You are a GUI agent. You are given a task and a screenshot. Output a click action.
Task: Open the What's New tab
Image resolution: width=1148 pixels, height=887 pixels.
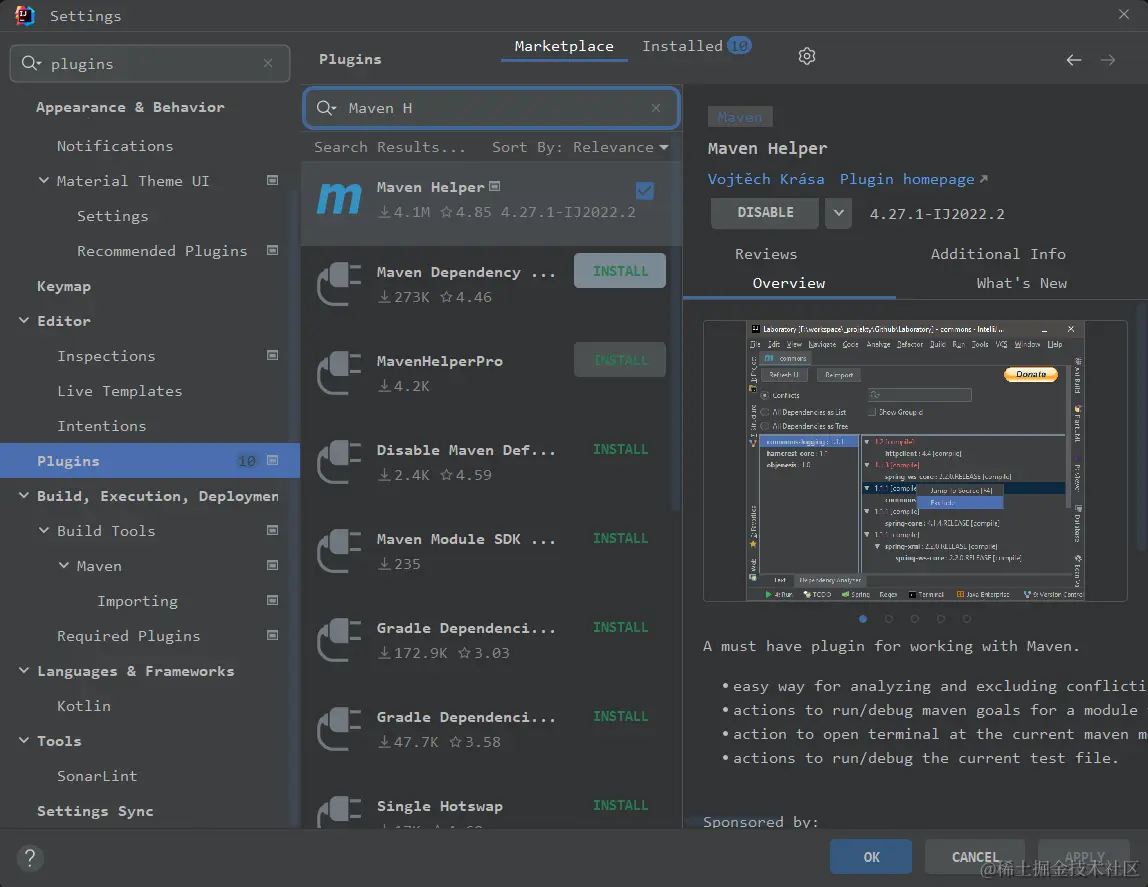1021,283
